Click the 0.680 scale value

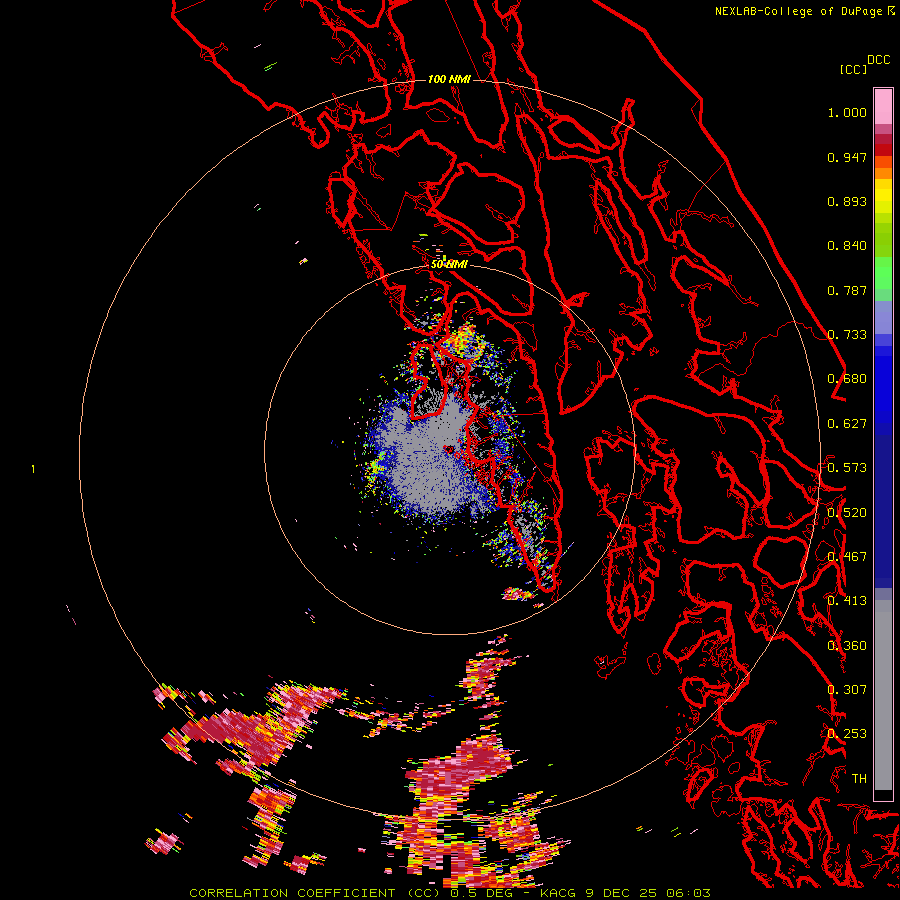[x=847, y=379]
